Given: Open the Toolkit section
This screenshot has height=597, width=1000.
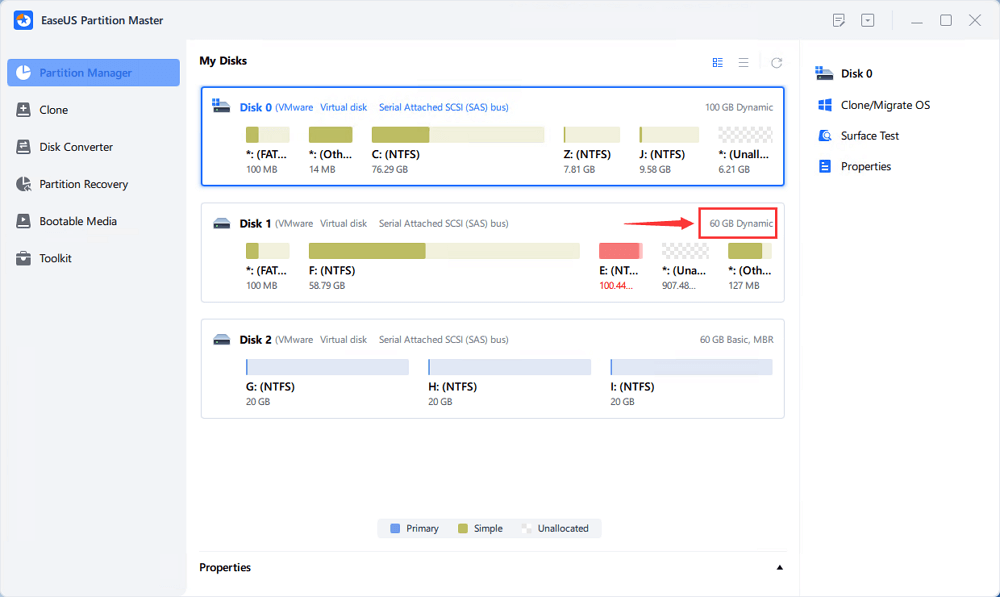Looking at the screenshot, I should 55,258.
